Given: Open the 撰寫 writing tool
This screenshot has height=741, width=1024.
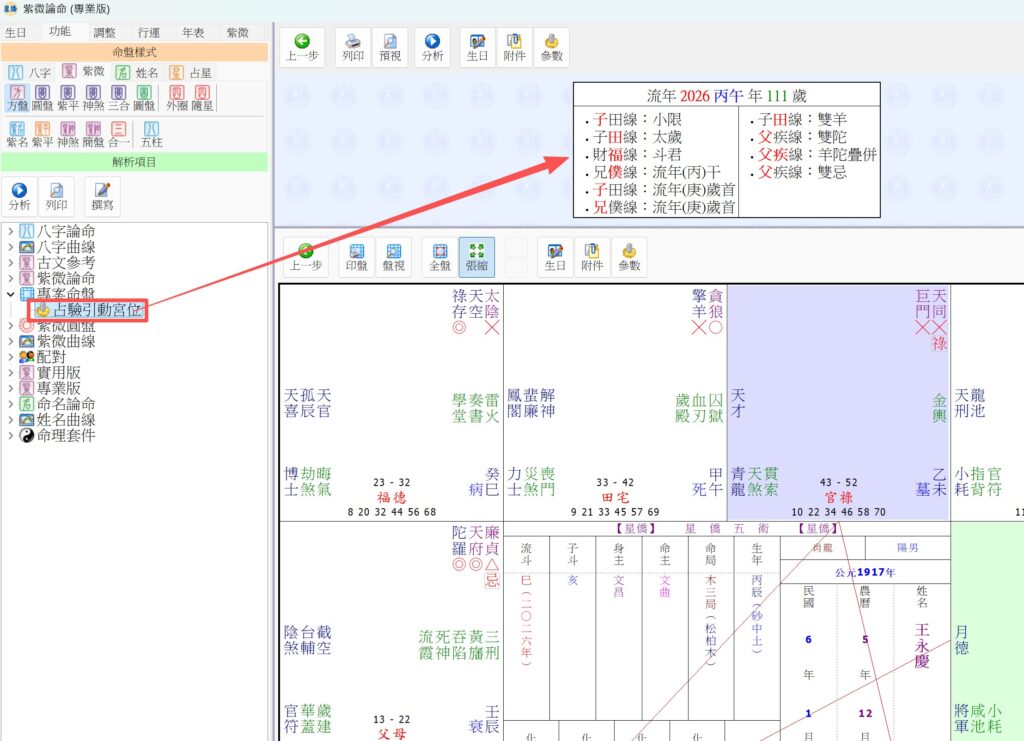Looking at the screenshot, I should [102, 196].
